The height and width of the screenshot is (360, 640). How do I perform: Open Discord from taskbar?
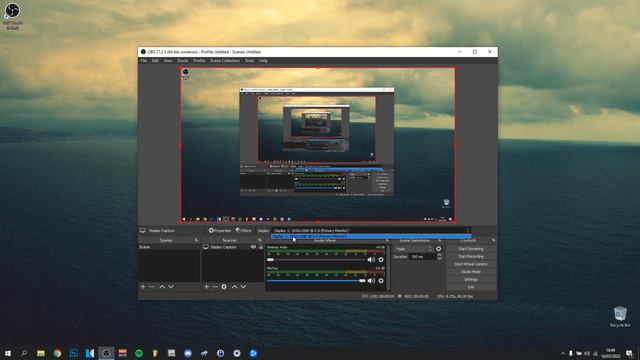188,353
